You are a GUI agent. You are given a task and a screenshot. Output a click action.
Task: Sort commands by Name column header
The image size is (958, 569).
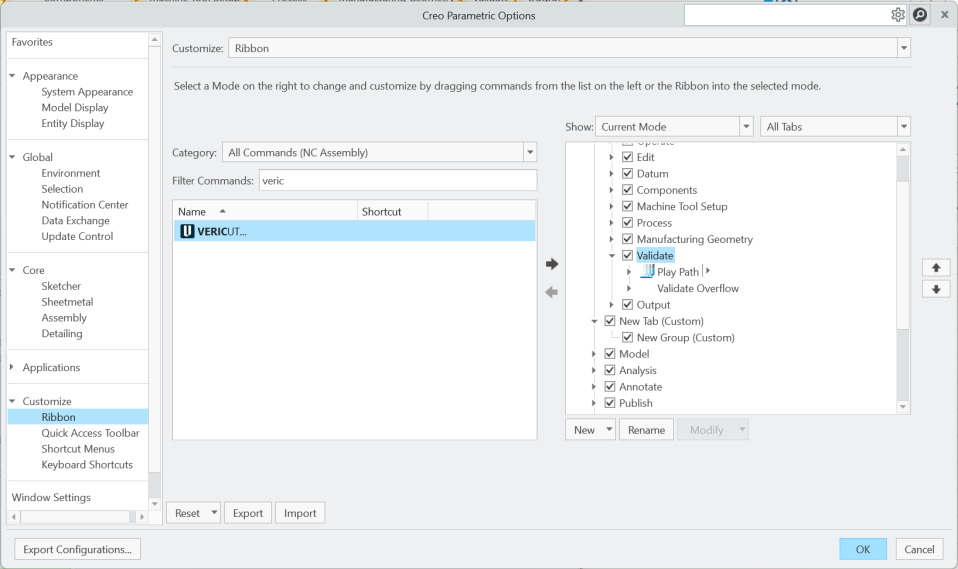[265, 211]
